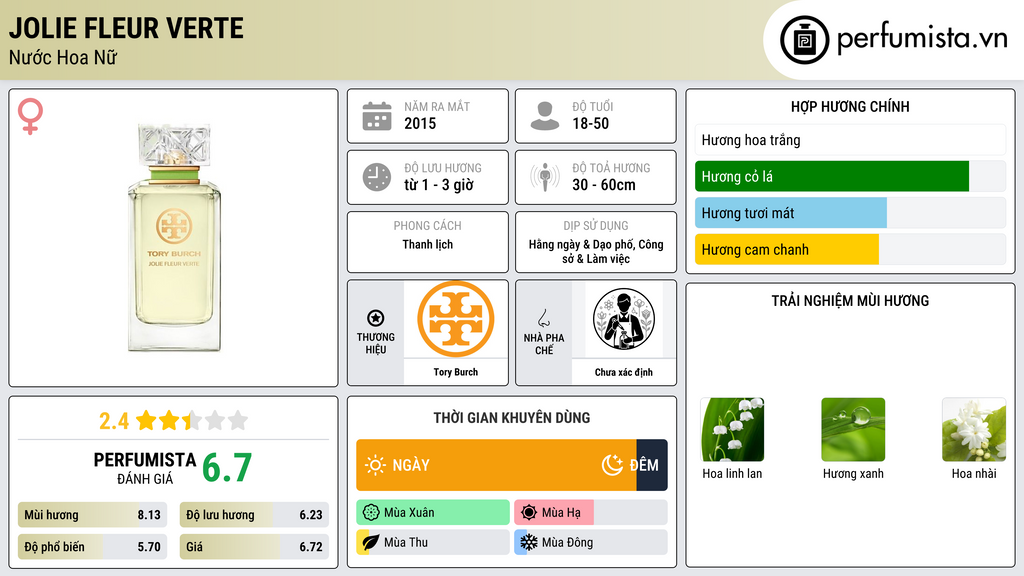The width and height of the screenshot is (1024, 576).
Task: Click the perfumista.vn site name text
Action: (x=922, y=39)
